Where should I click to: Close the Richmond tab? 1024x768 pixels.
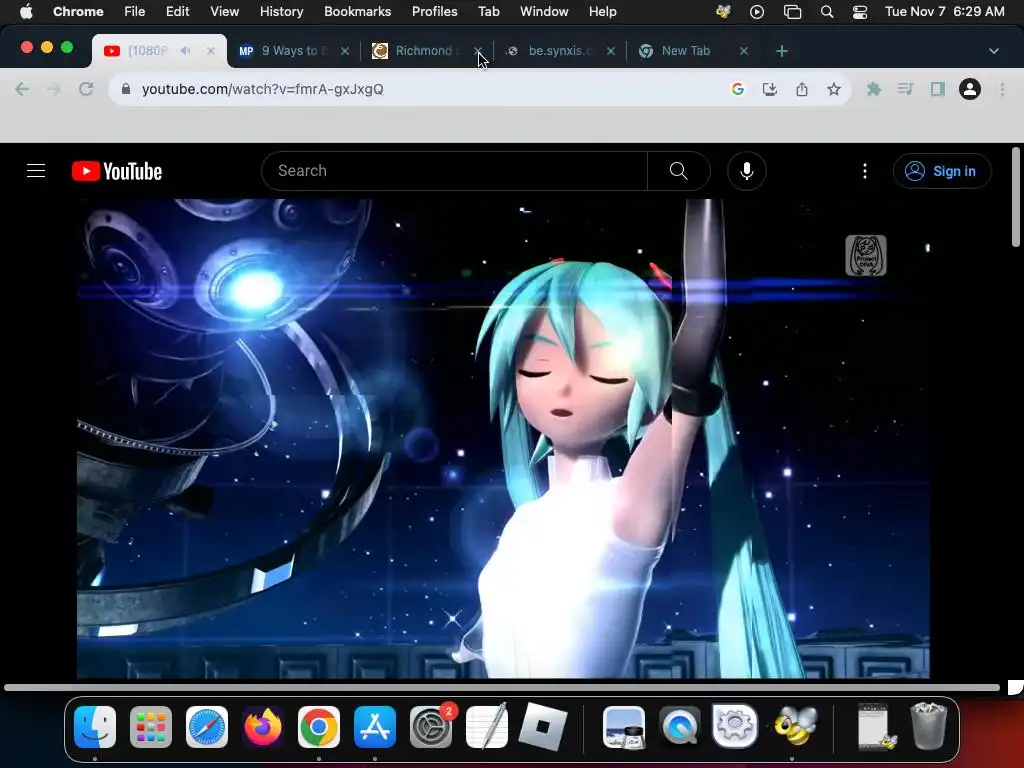point(478,51)
